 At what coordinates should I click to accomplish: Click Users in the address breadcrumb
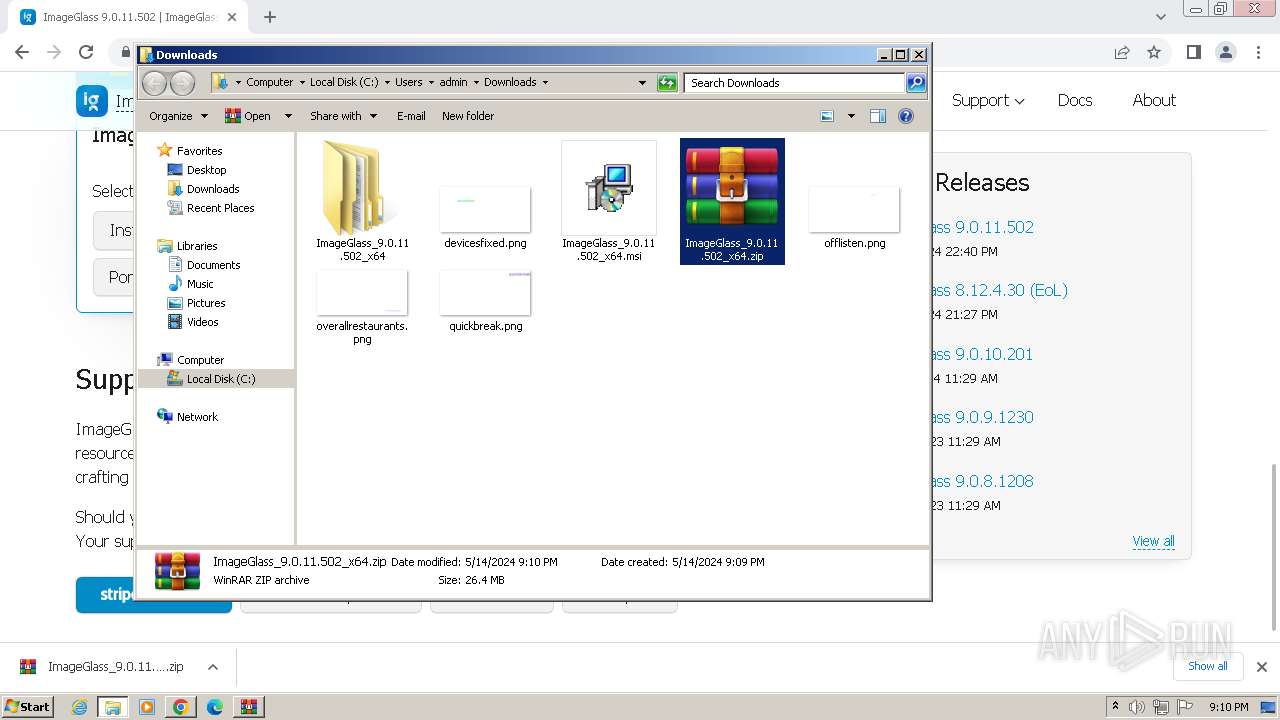pos(408,82)
